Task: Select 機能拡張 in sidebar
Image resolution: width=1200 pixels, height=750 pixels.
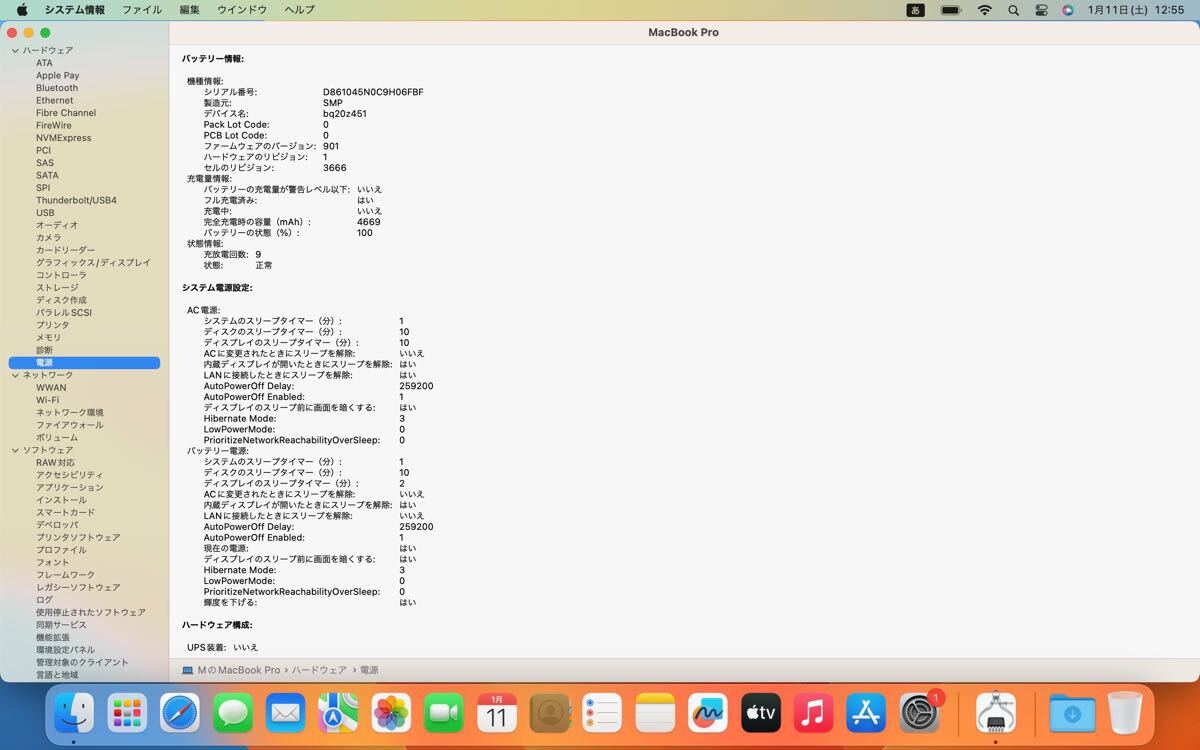Action: [x=53, y=638]
